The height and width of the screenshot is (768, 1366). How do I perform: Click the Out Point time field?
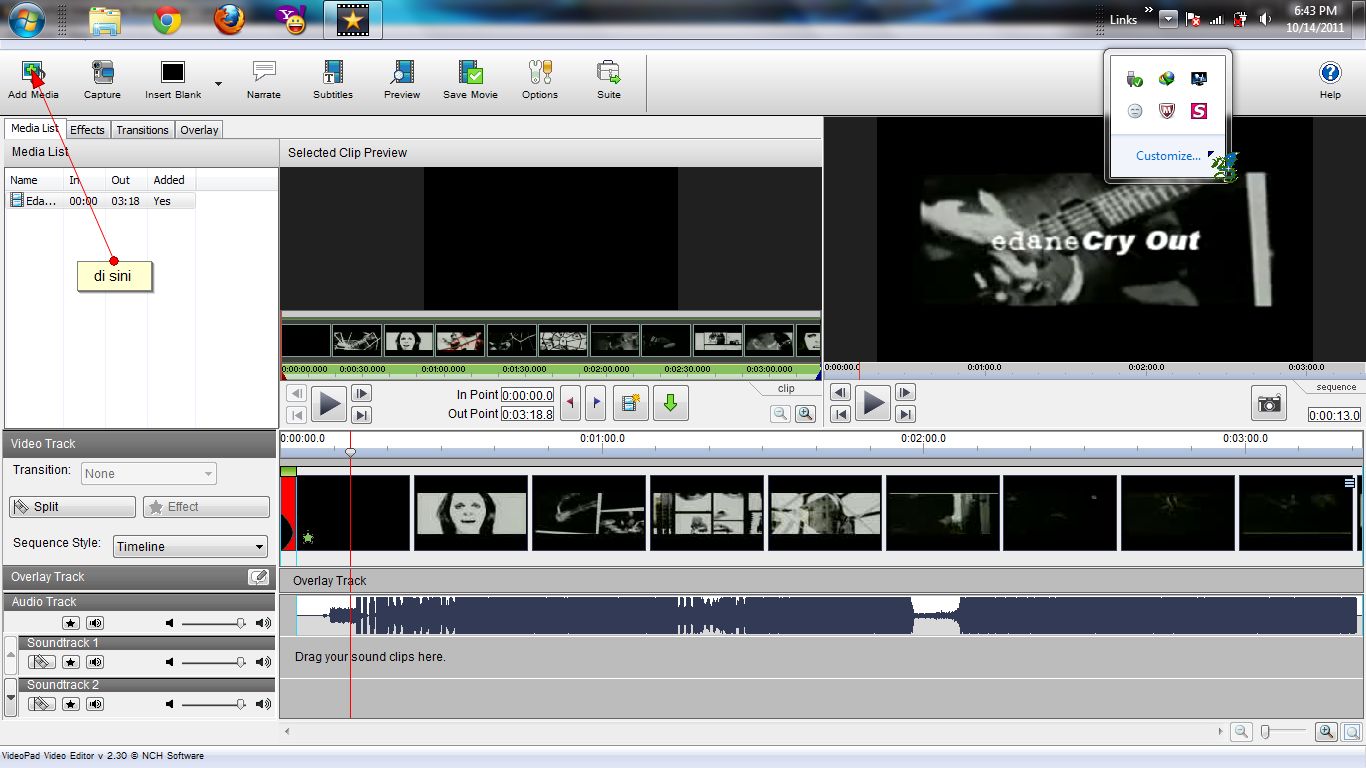(527, 414)
